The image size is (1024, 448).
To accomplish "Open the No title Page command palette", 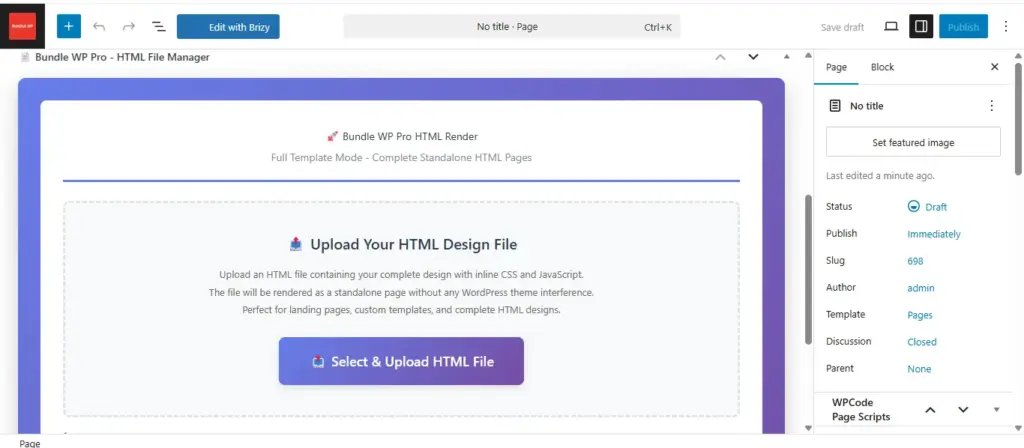I will [x=511, y=27].
